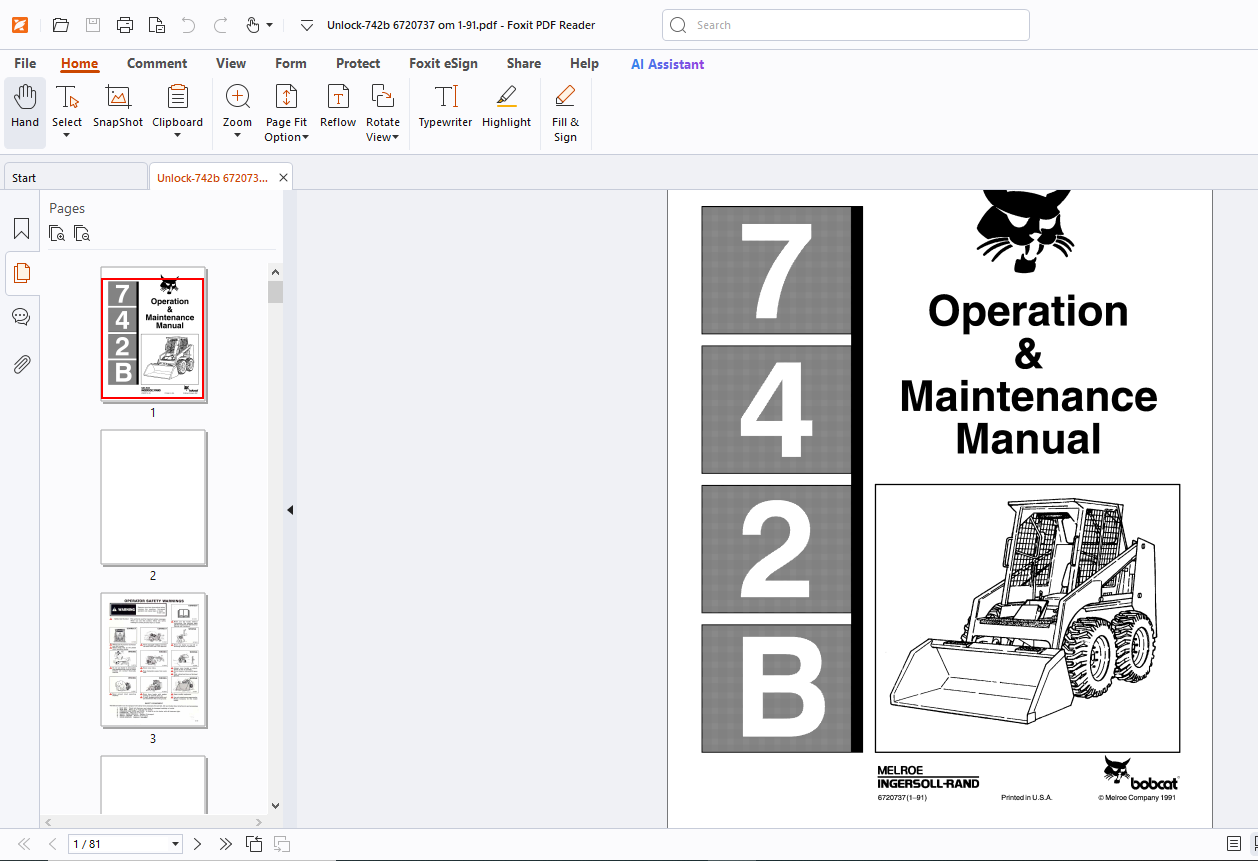Activate the SnapShot tool
The image size is (1258, 861).
(118, 107)
